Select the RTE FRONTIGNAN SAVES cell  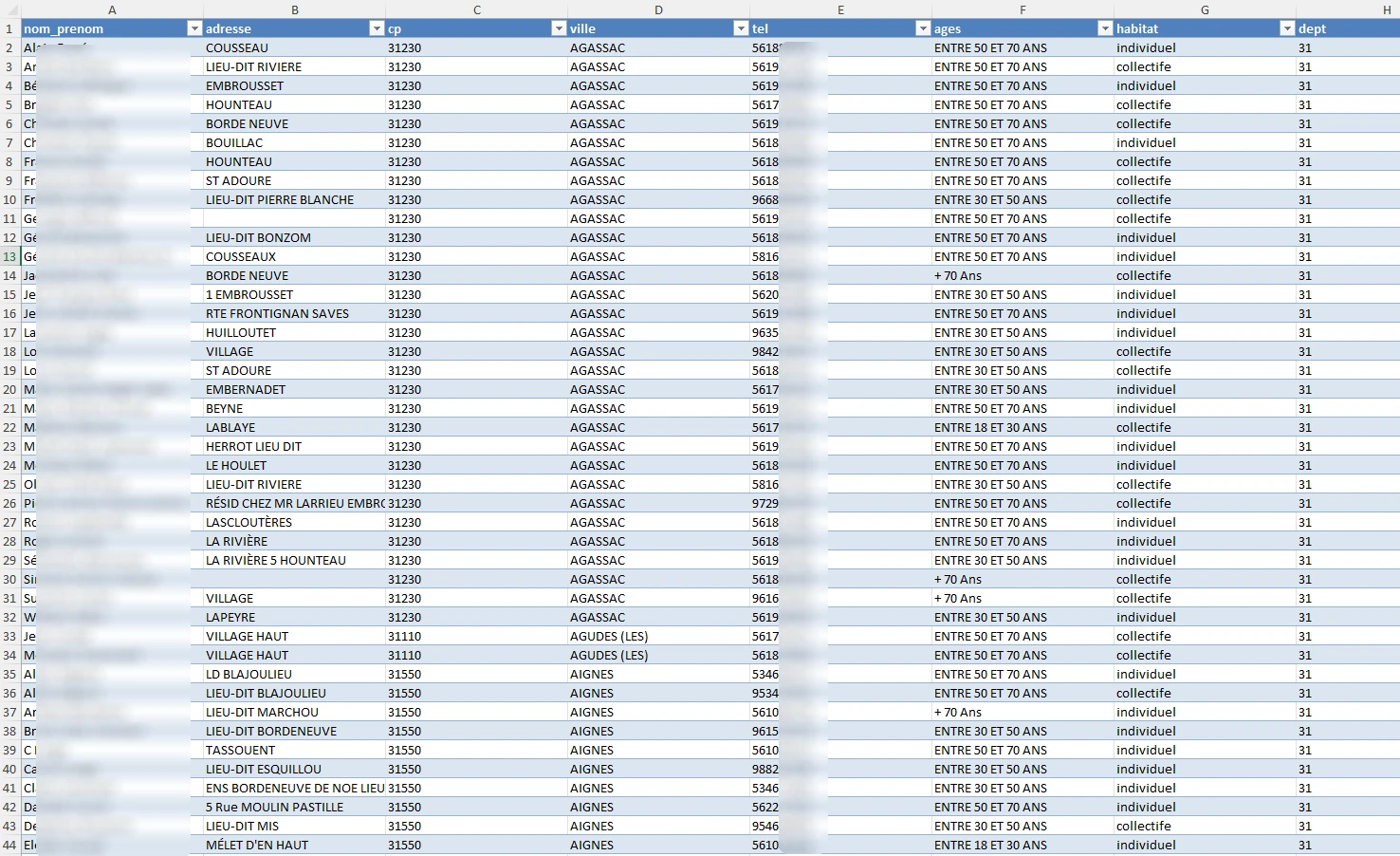277,313
